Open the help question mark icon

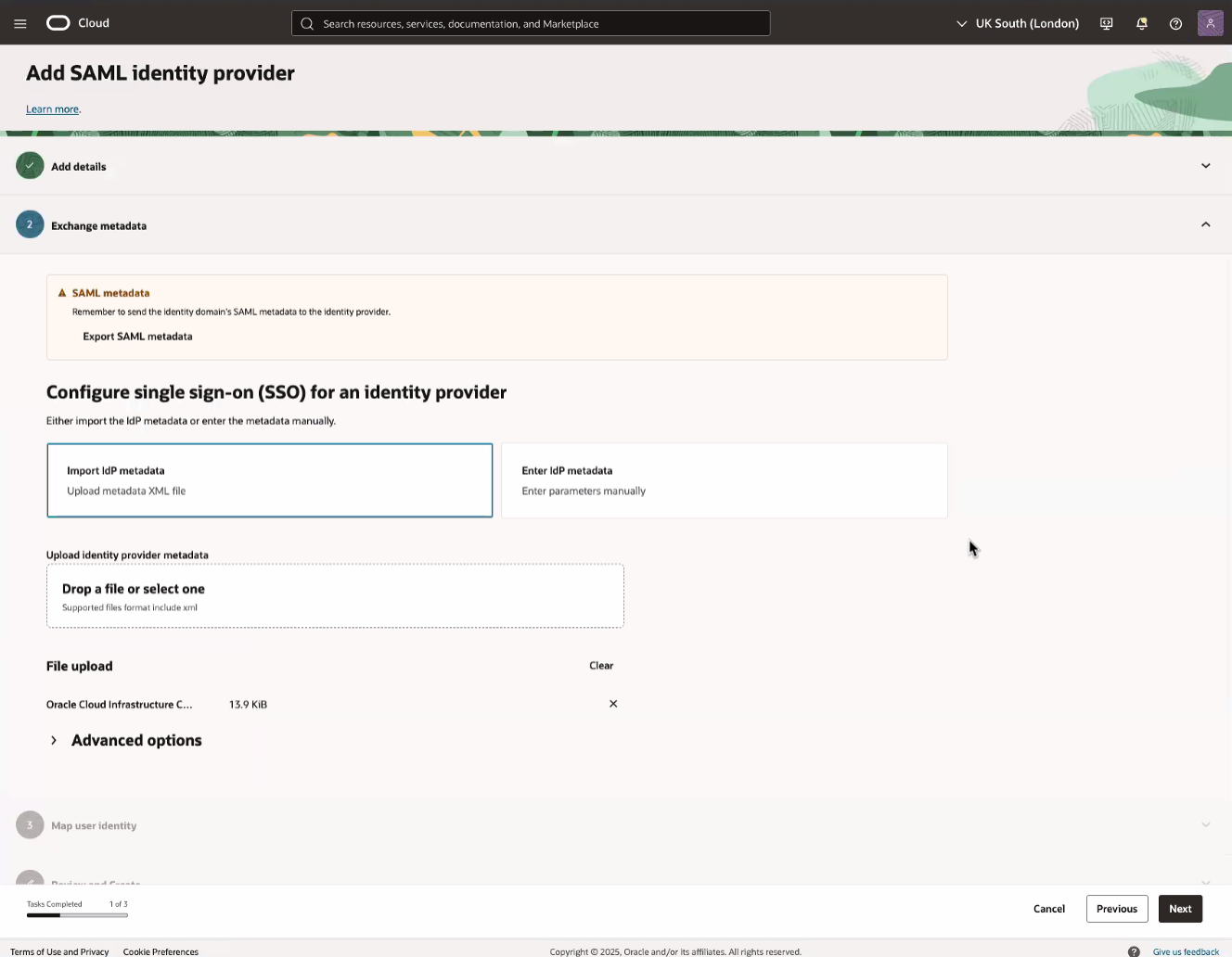(1176, 23)
